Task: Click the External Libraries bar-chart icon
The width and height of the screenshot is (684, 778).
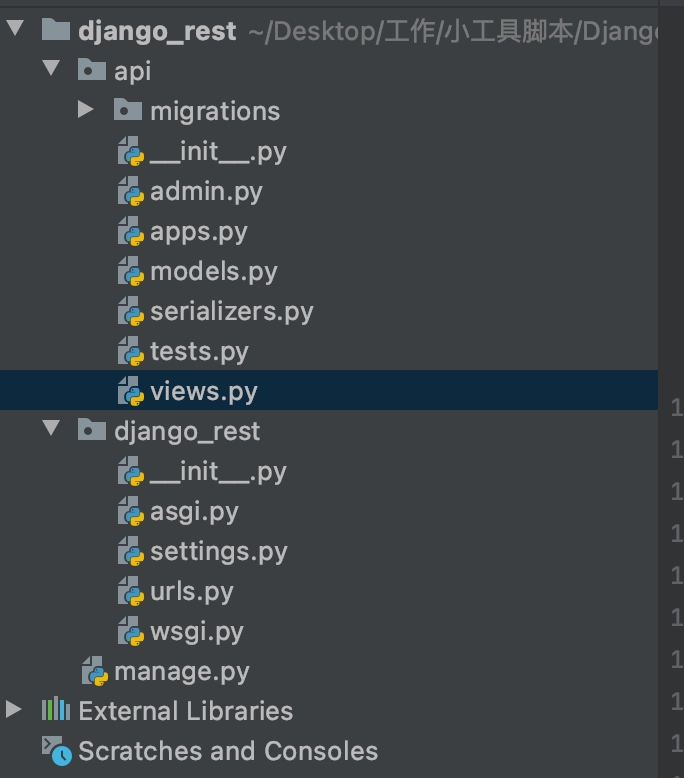Action: coord(55,711)
